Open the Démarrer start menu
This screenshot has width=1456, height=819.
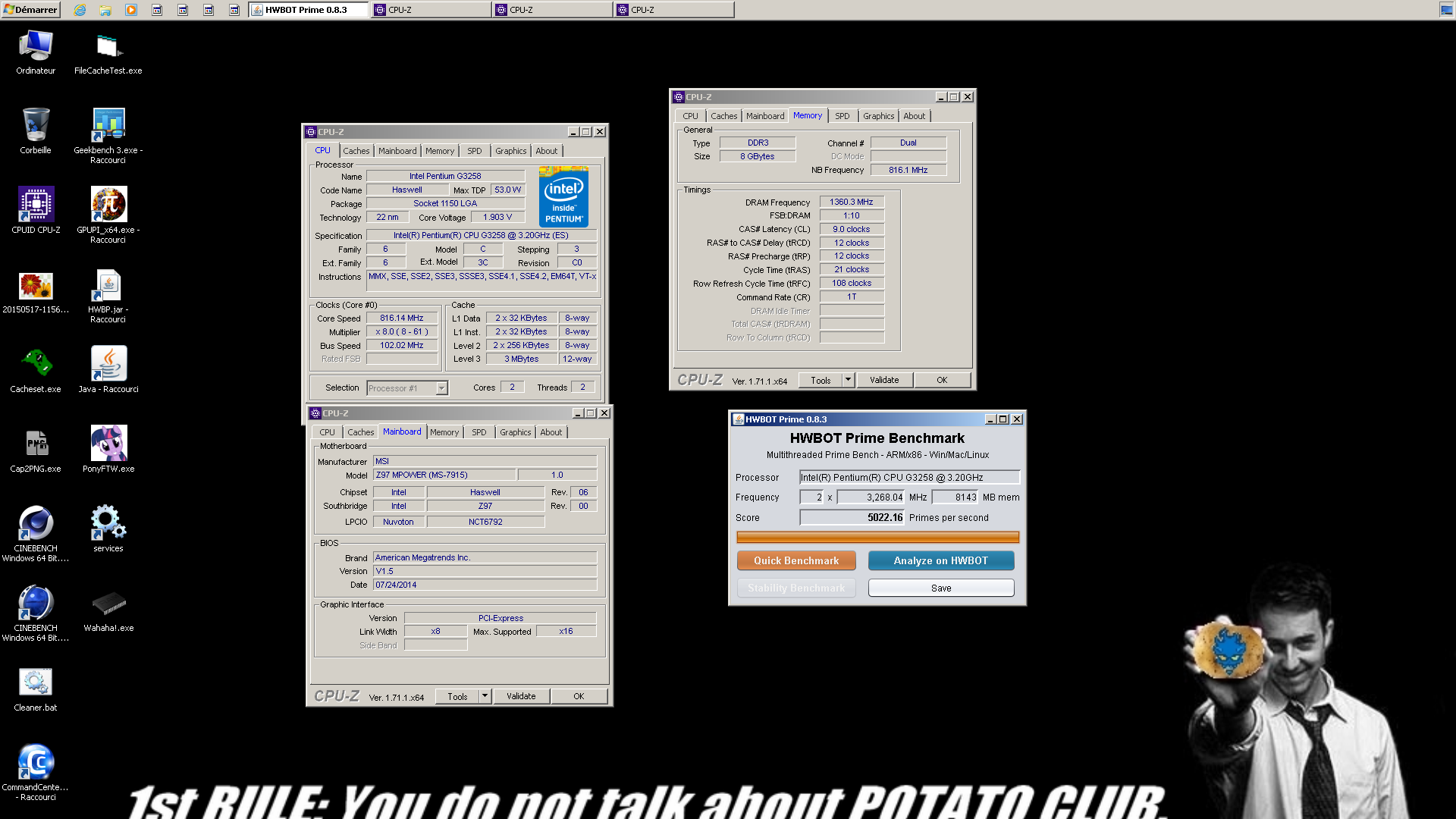(x=30, y=10)
